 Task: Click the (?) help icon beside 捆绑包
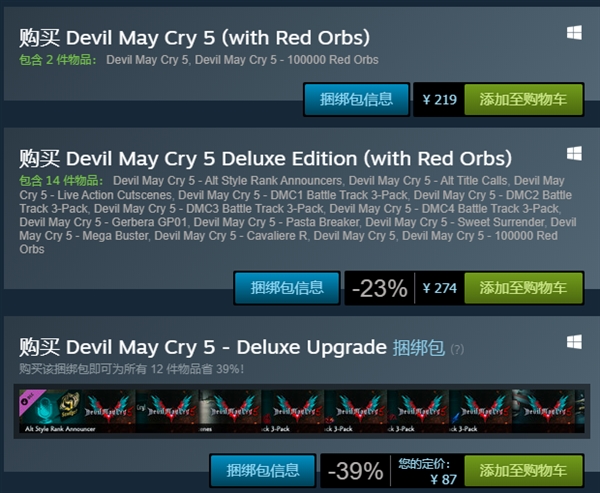(x=457, y=349)
